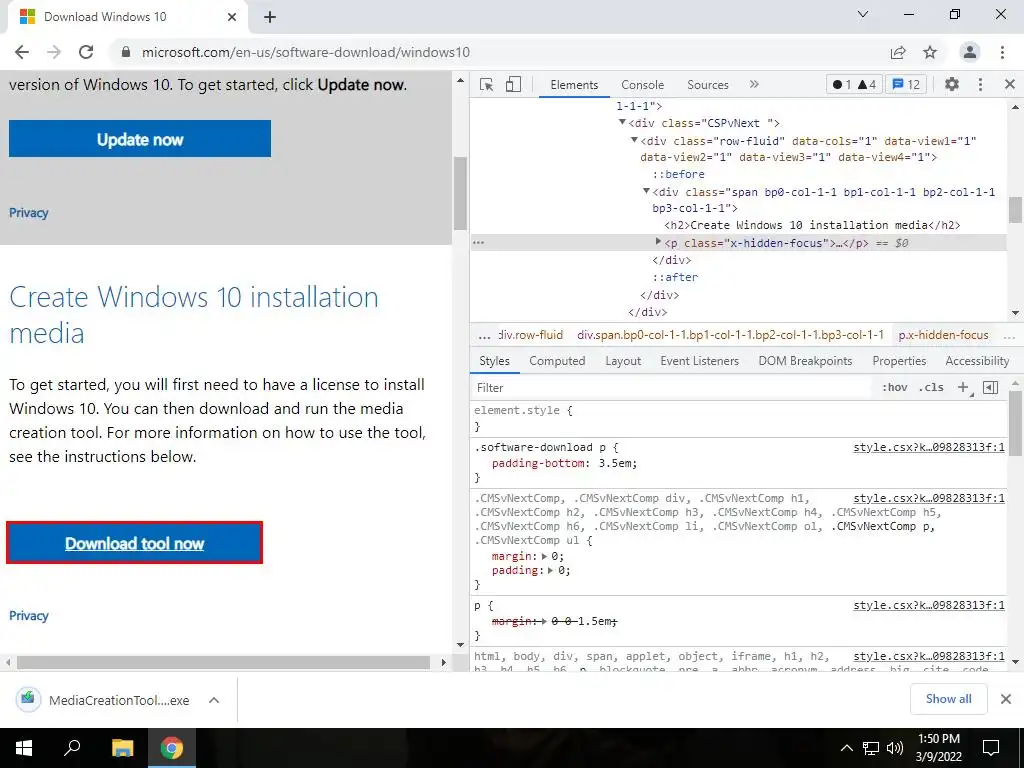Open the notification center icon

tap(991, 748)
